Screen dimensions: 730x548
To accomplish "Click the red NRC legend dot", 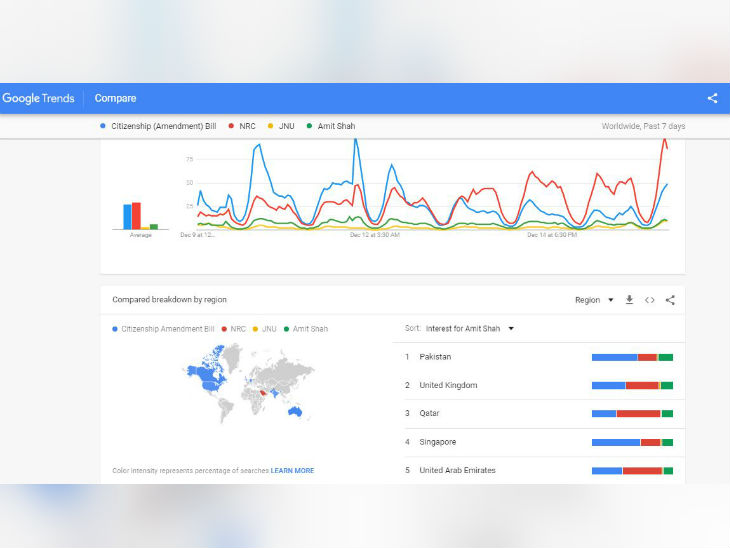I will (231, 126).
